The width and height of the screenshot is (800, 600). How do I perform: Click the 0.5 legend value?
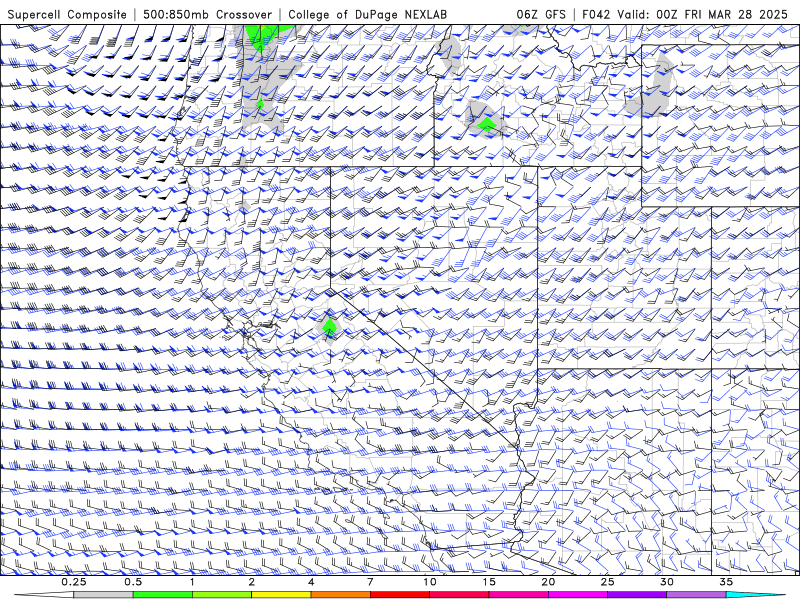[x=133, y=582]
